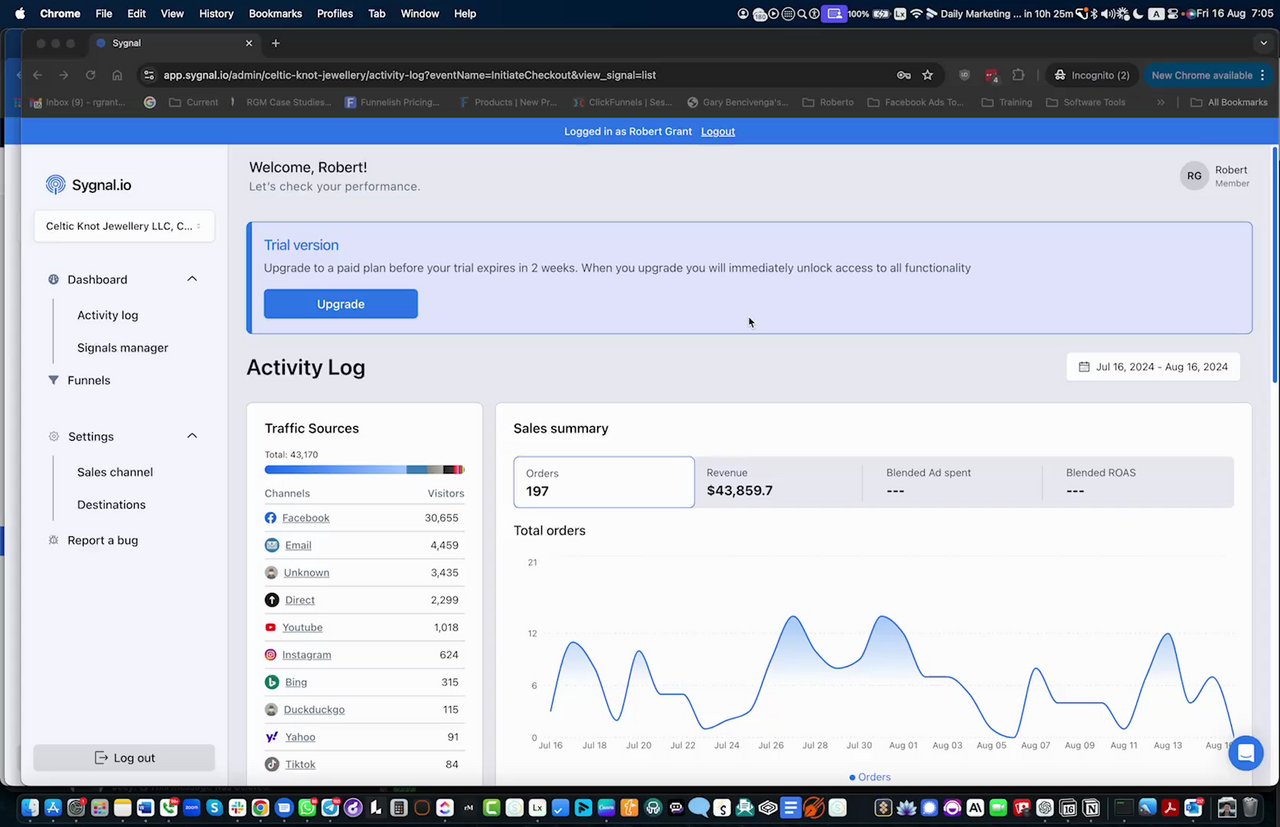Image resolution: width=1280 pixels, height=827 pixels.
Task: Open the Duckduckgo channel link
Action: tap(314, 709)
